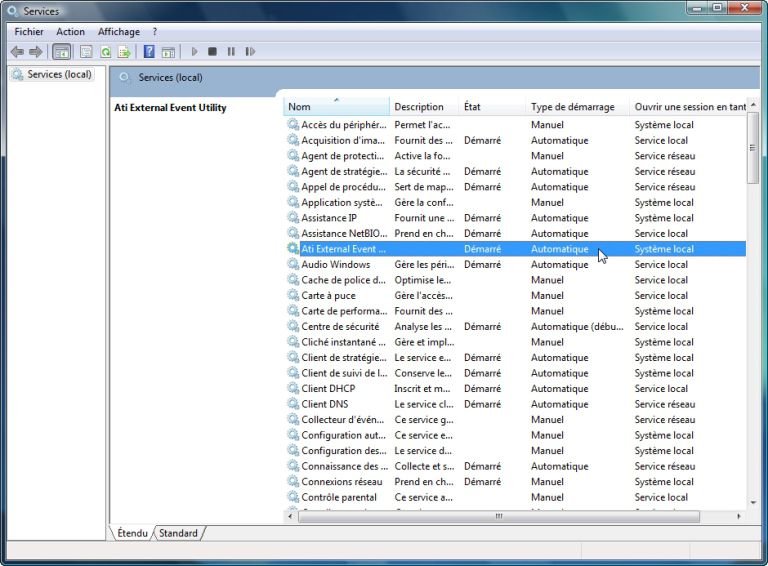
Task: Click the Ati External Event Utility heading
Action: pos(170,108)
